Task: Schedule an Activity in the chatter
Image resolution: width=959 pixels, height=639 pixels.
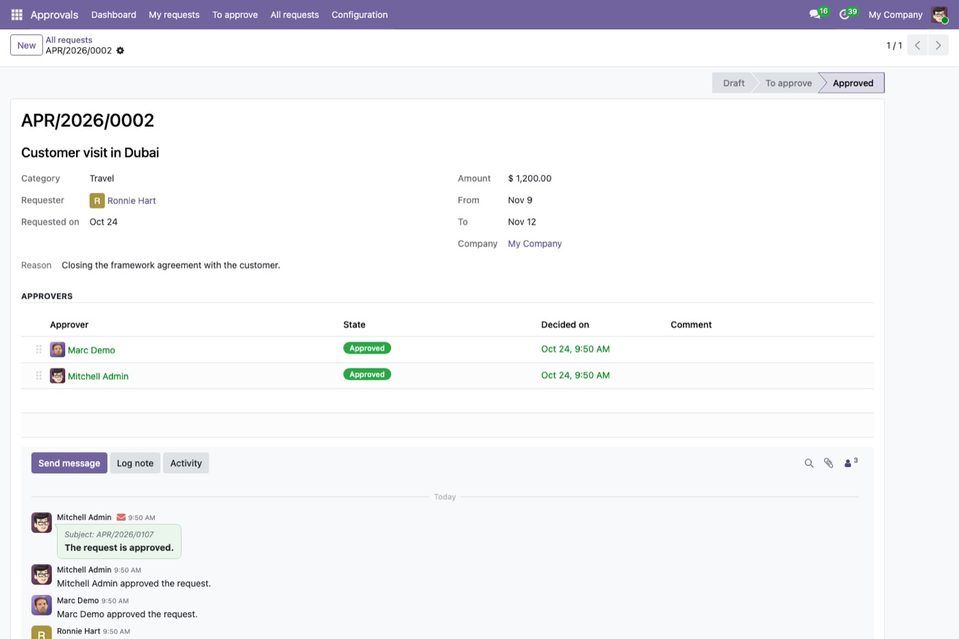Action: 186,464
